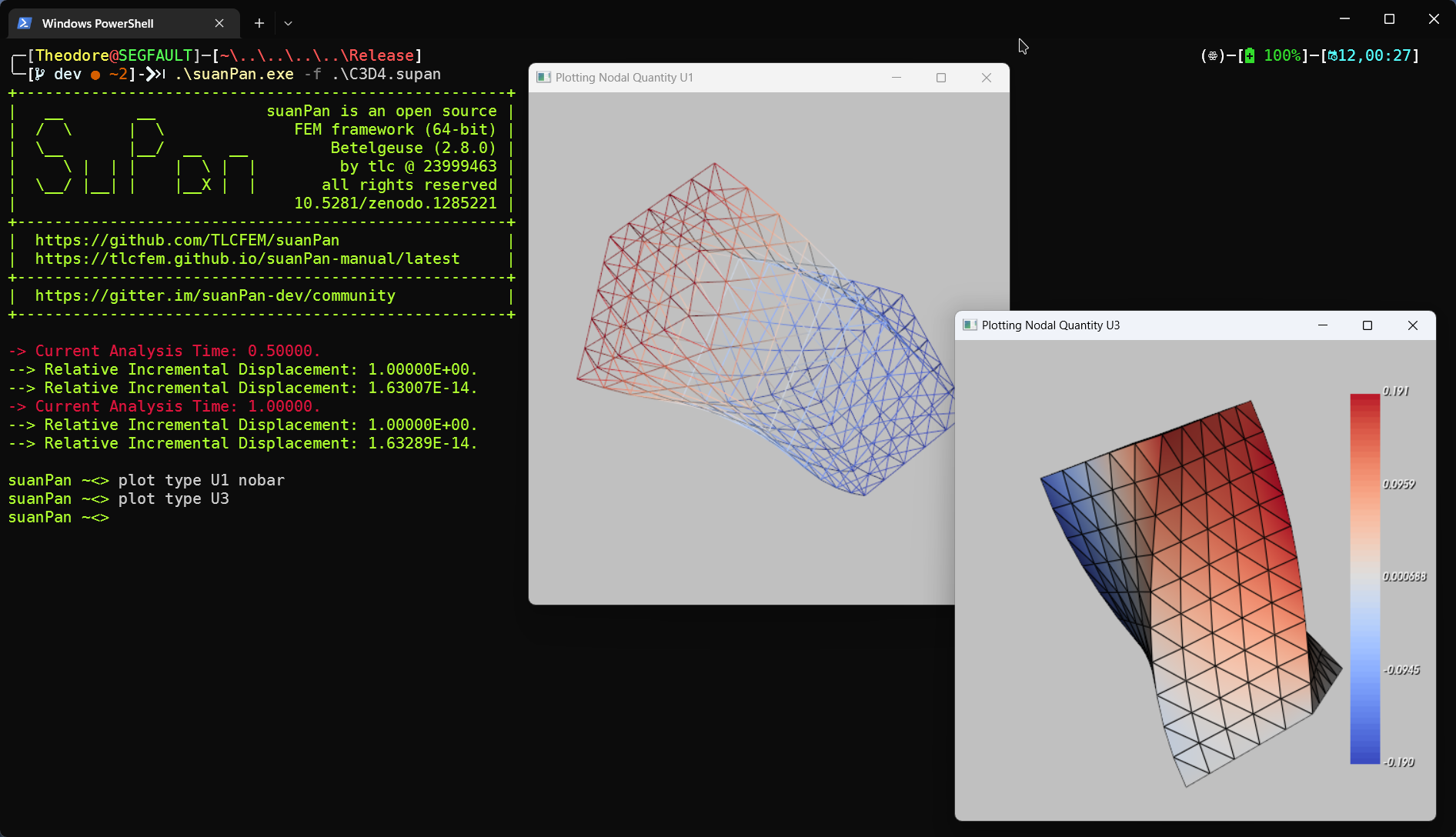Click the 0.000688 color bar label

pyautogui.click(x=1404, y=576)
